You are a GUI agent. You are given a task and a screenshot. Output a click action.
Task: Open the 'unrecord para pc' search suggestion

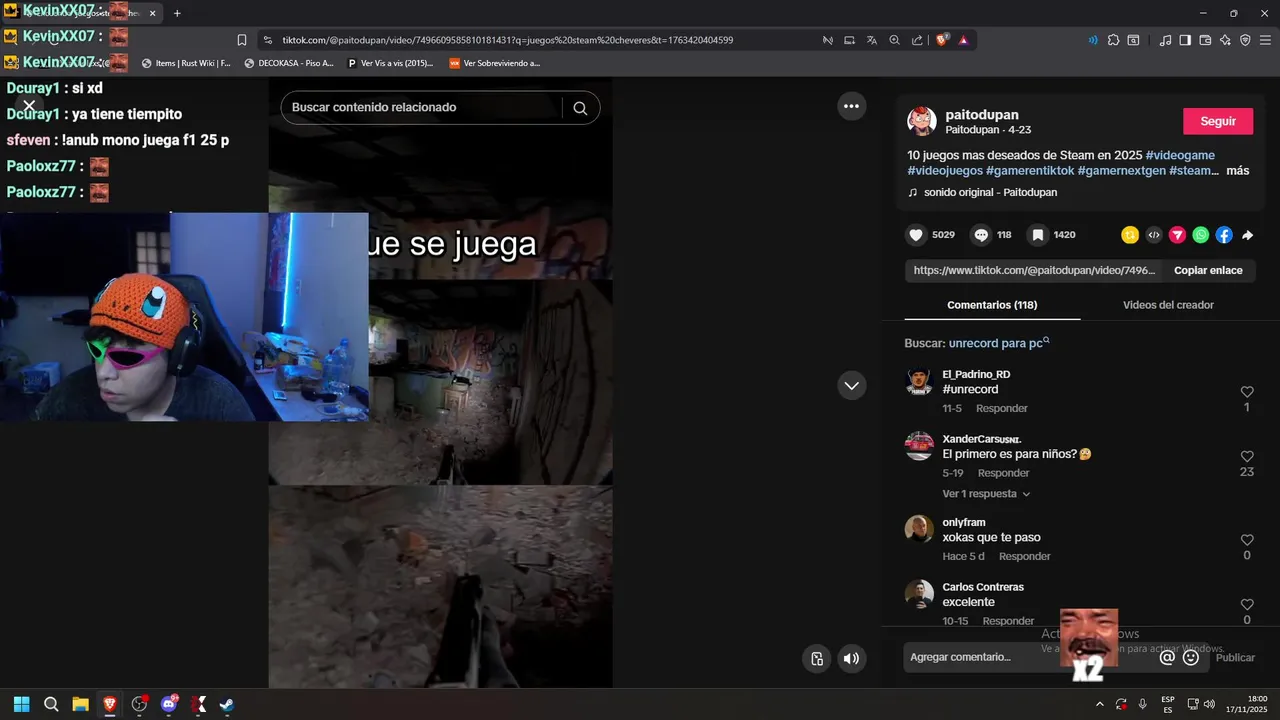click(999, 343)
